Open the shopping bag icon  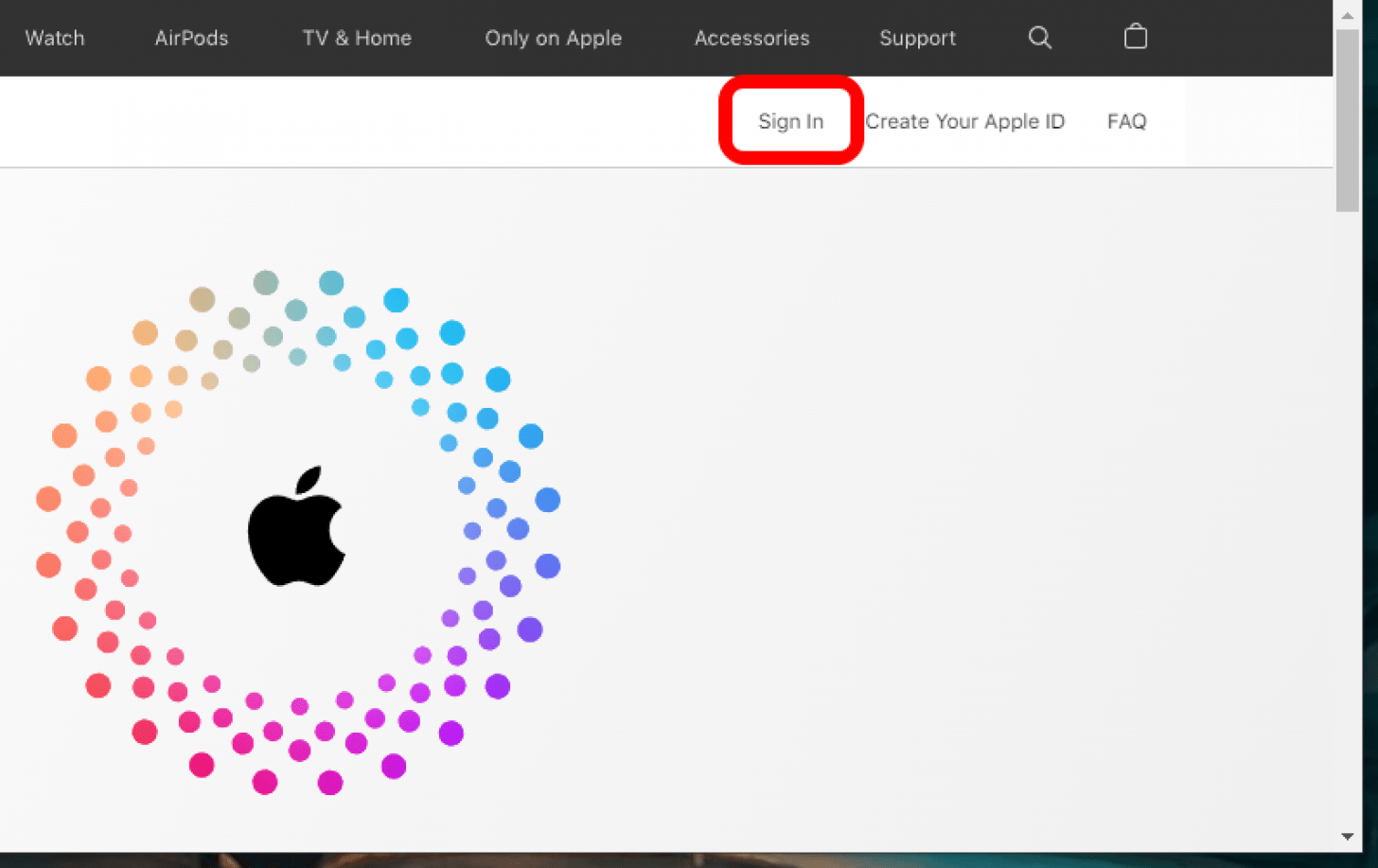1135,36
